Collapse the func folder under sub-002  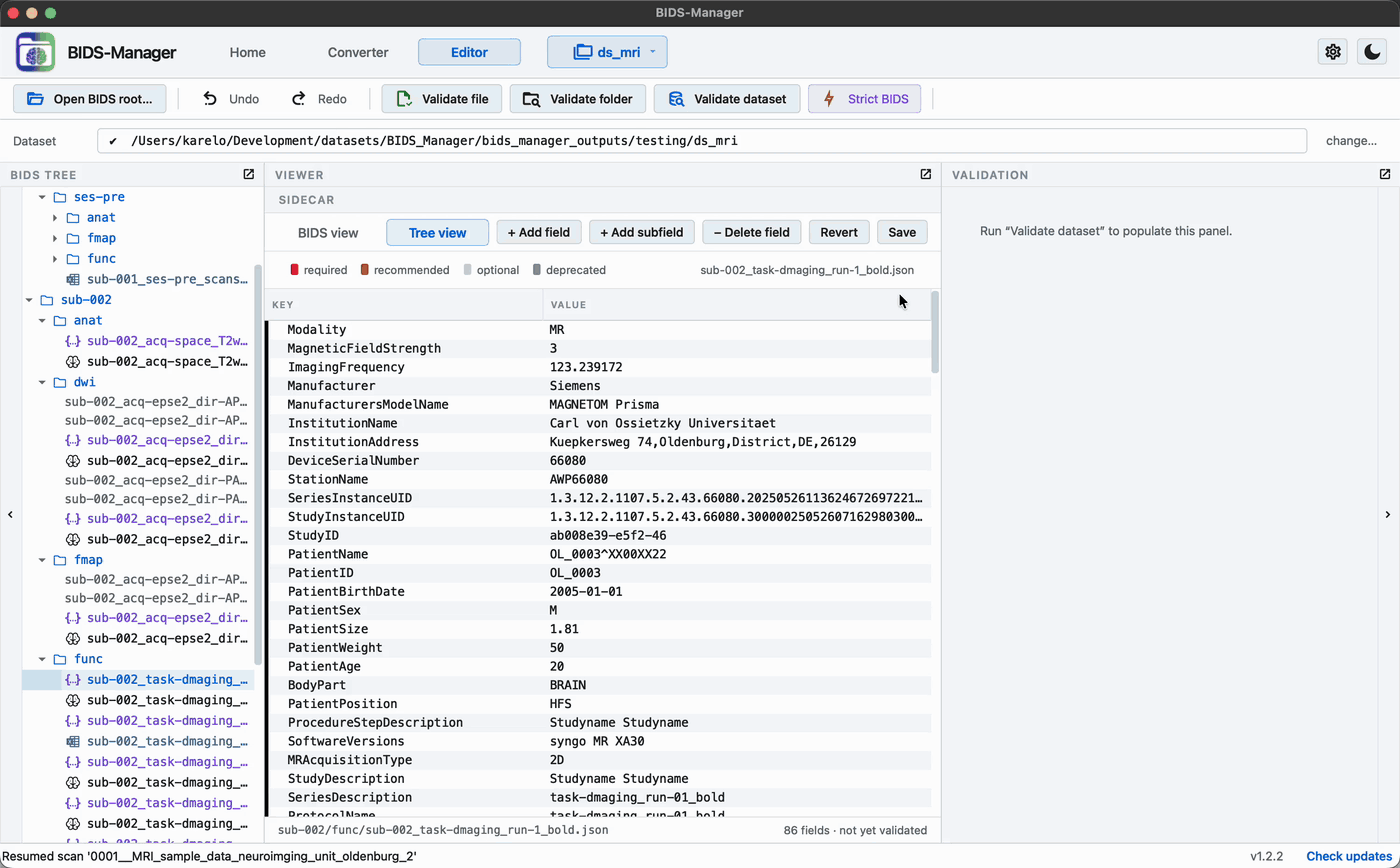pos(42,659)
